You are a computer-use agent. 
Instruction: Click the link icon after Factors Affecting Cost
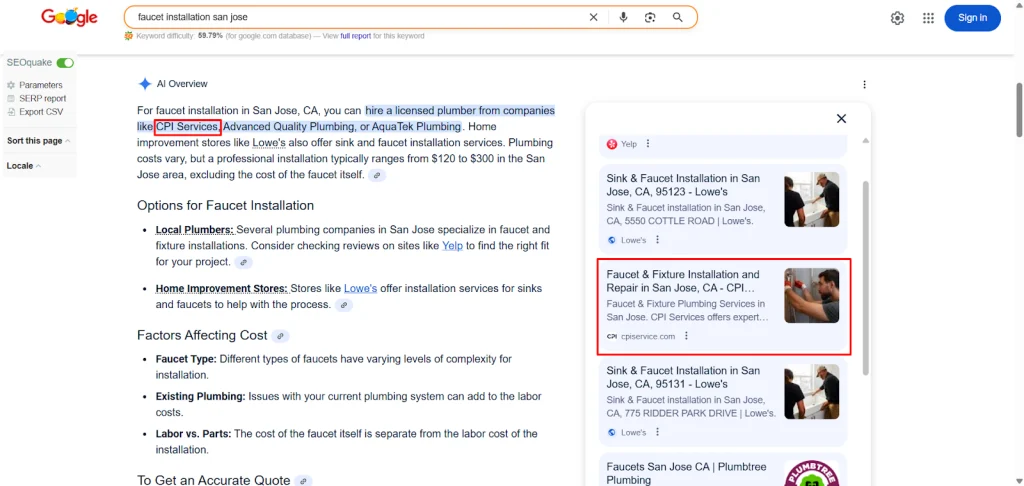281,336
